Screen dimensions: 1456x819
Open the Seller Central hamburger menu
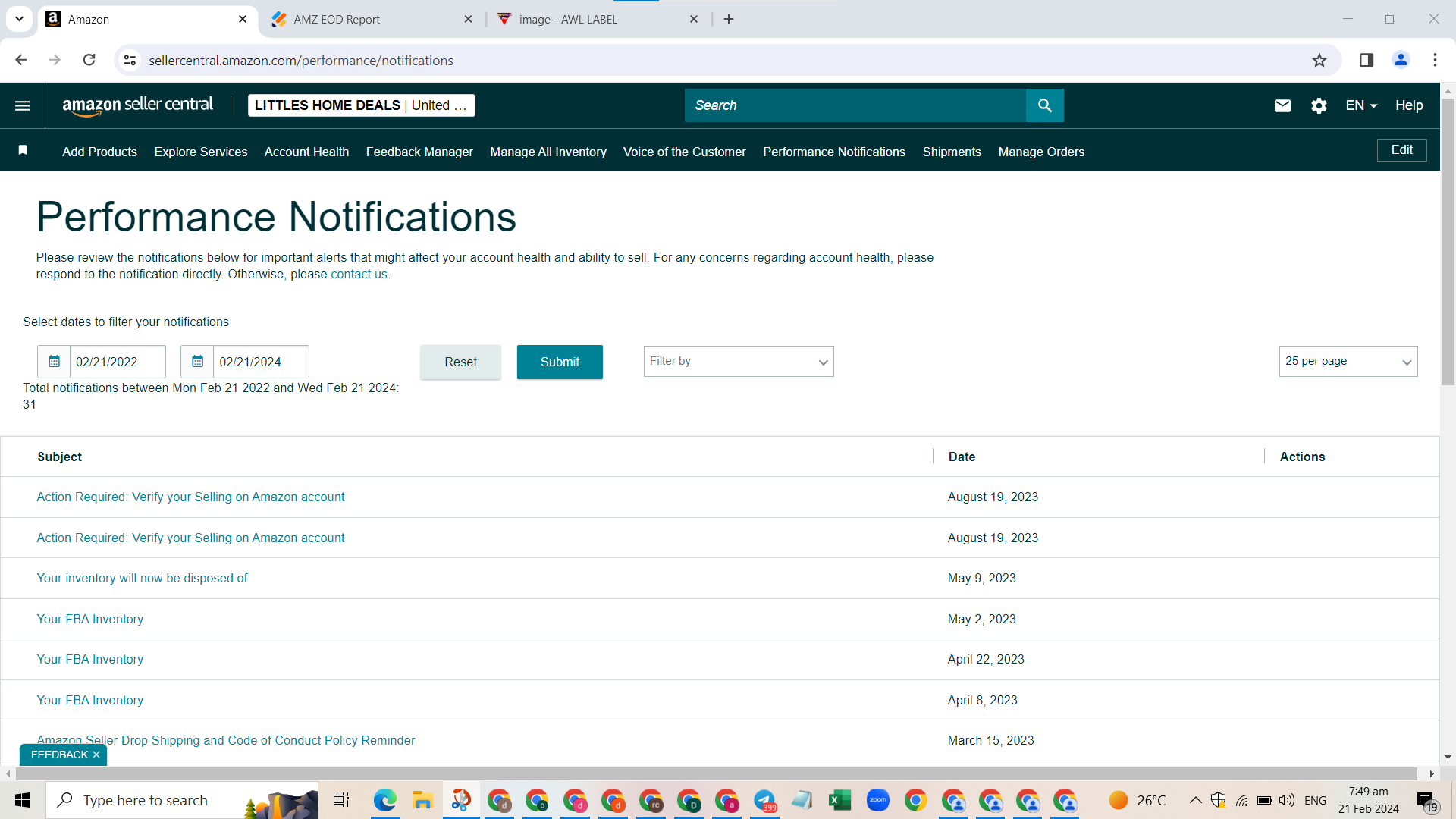(x=23, y=105)
